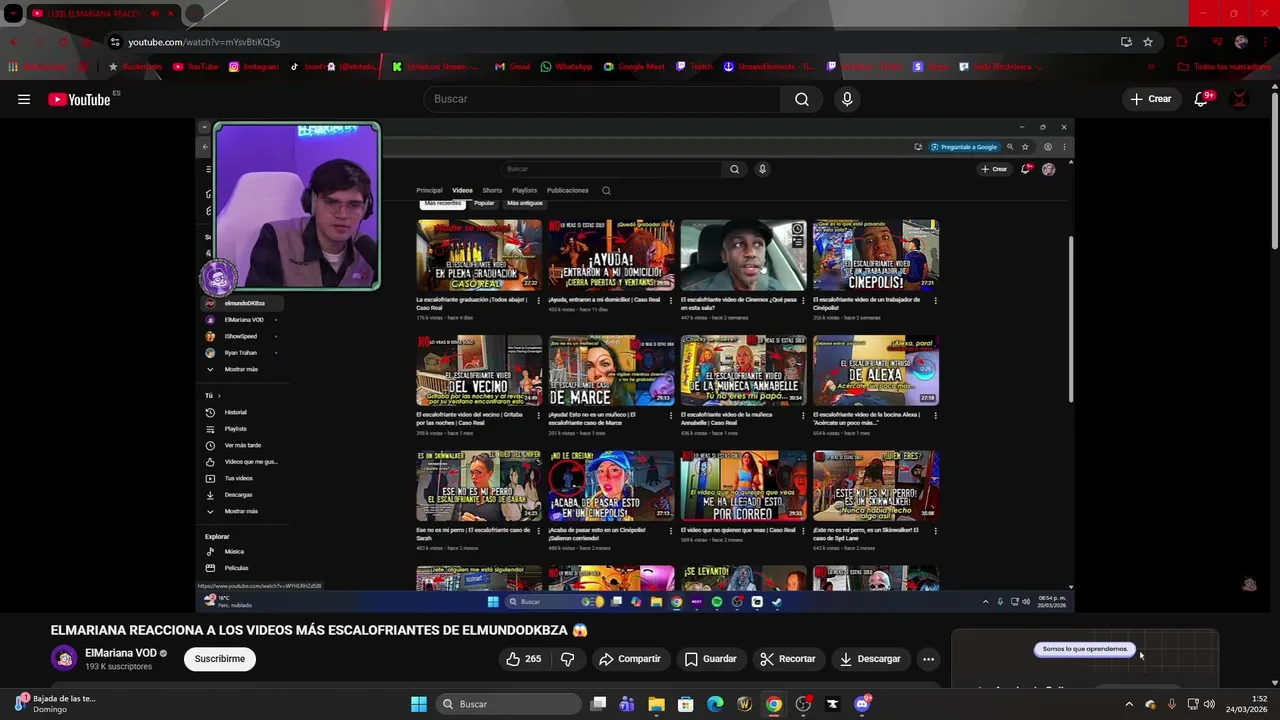
Task: Open the Bookmarks item in bookmarks bar
Action: click(135, 67)
